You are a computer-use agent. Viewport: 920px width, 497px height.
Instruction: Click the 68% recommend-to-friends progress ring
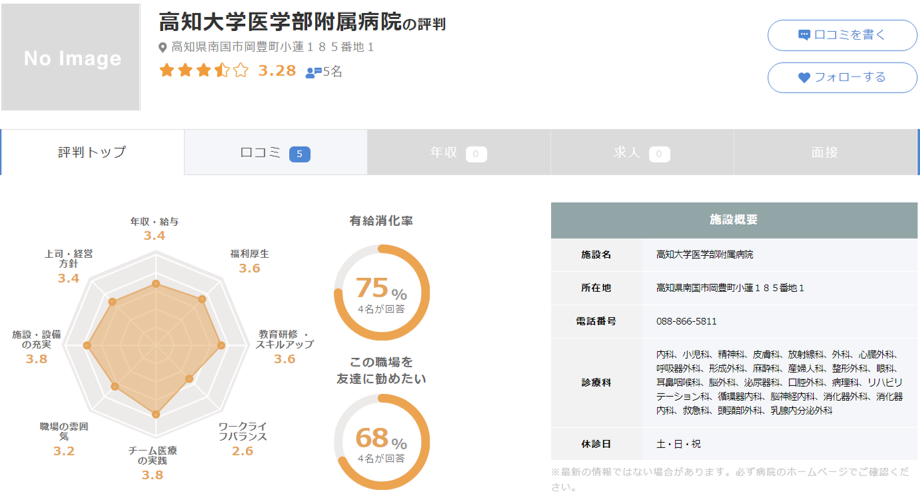[382, 442]
